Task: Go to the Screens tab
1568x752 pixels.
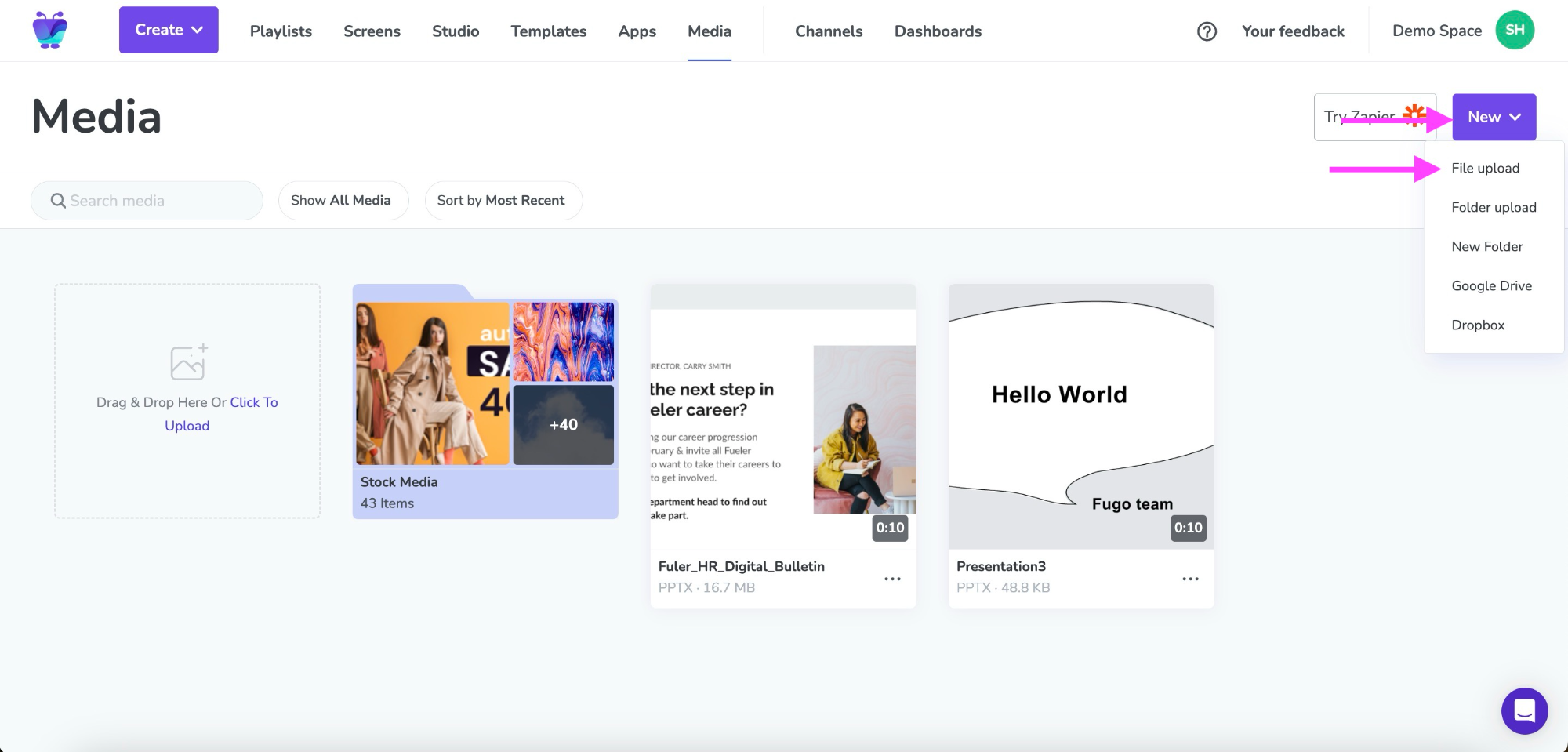Action: (372, 31)
